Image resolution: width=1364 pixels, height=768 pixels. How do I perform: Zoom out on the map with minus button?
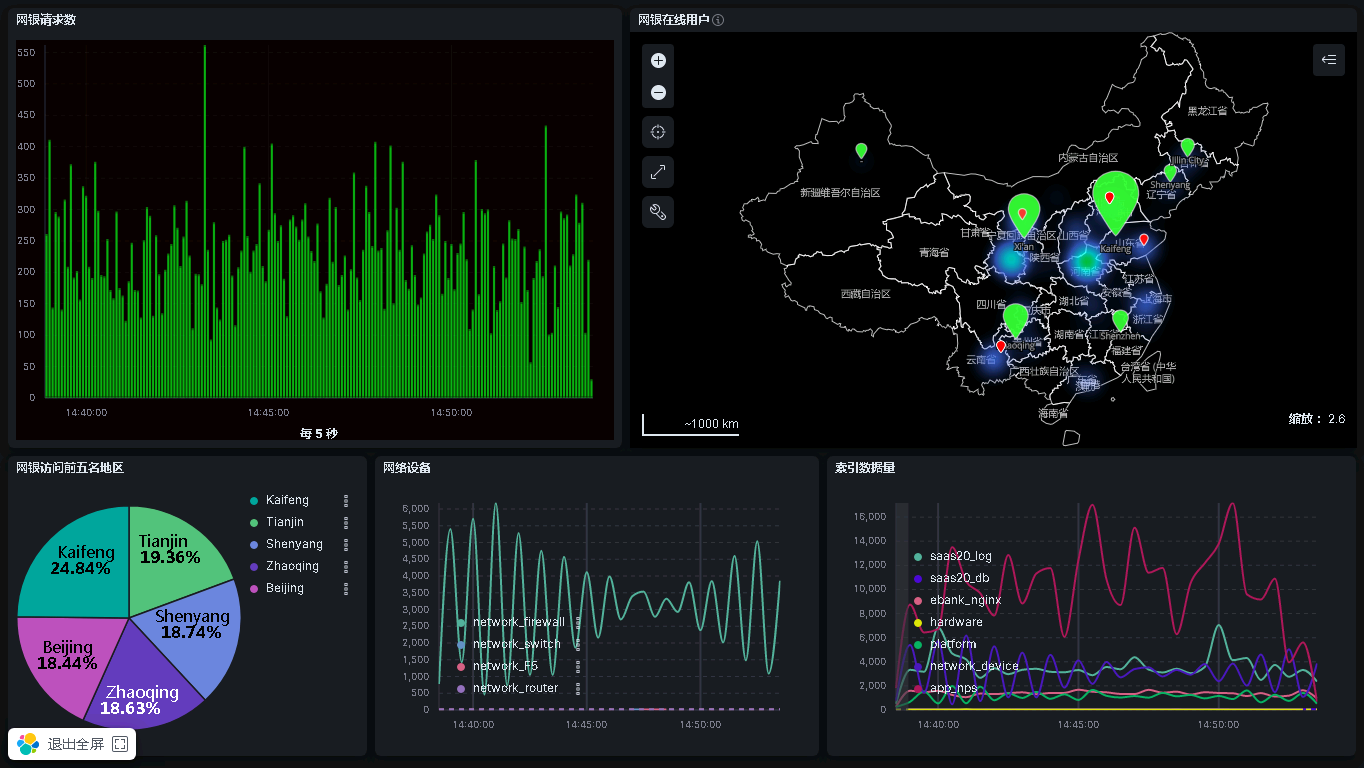658,92
